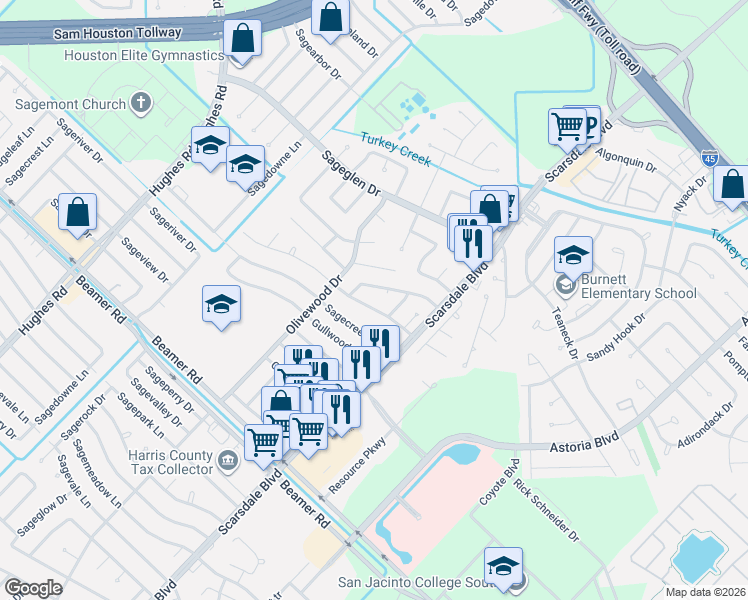Select the shopping bag marker beside the I-45 shield
This screenshot has width=748, height=600.
[732, 184]
